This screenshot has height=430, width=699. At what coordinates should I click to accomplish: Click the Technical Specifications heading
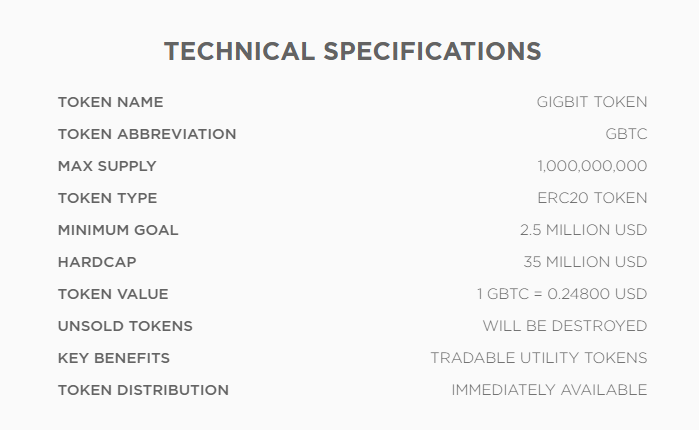click(x=353, y=51)
